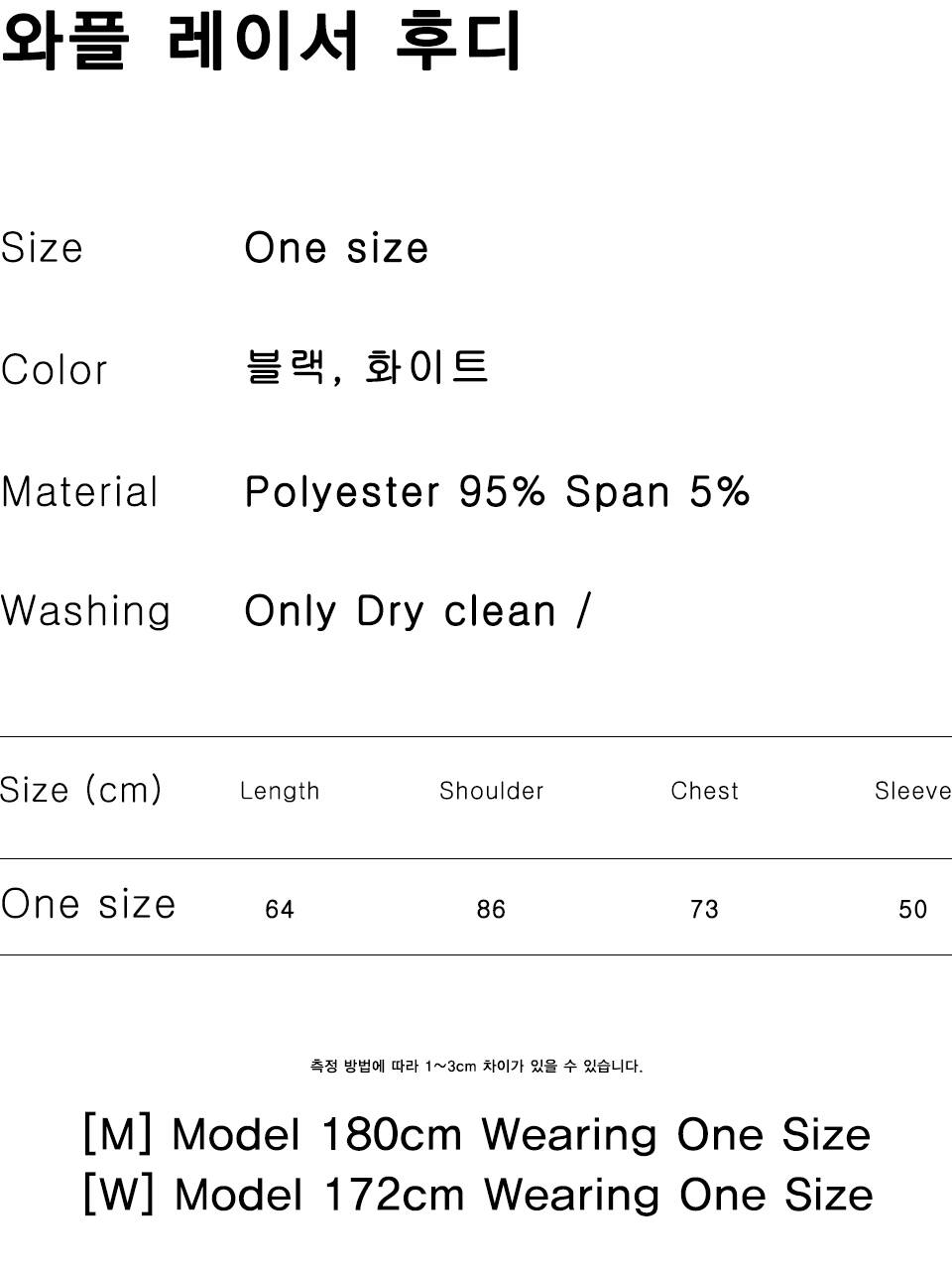Screen dimensions: 952x1270
Task: Select the Sleeve column header
Action: pyautogui.click(x=912, y=791)
